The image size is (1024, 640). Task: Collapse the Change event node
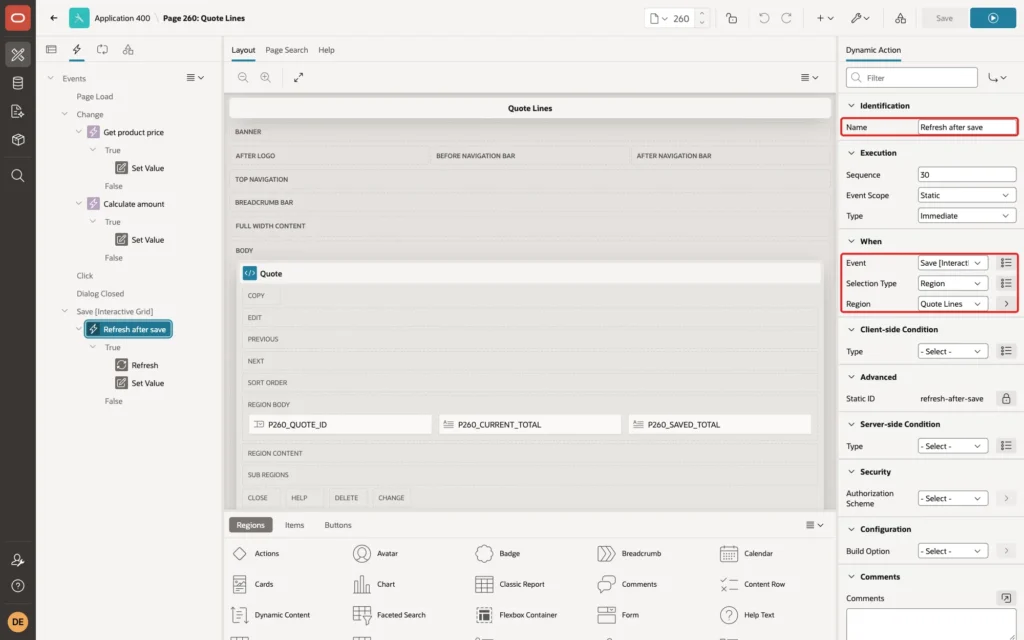pos(65,114)
